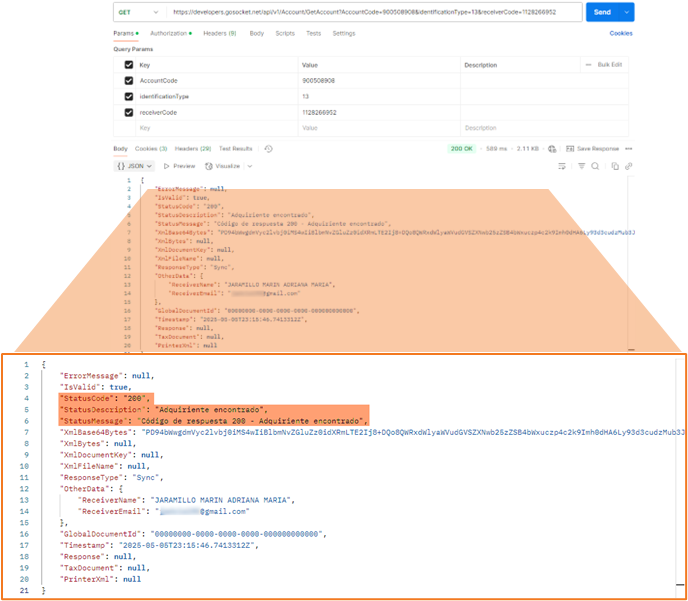
Task: Uncheck the receiverCode parameter
Action: coord(129,113)
